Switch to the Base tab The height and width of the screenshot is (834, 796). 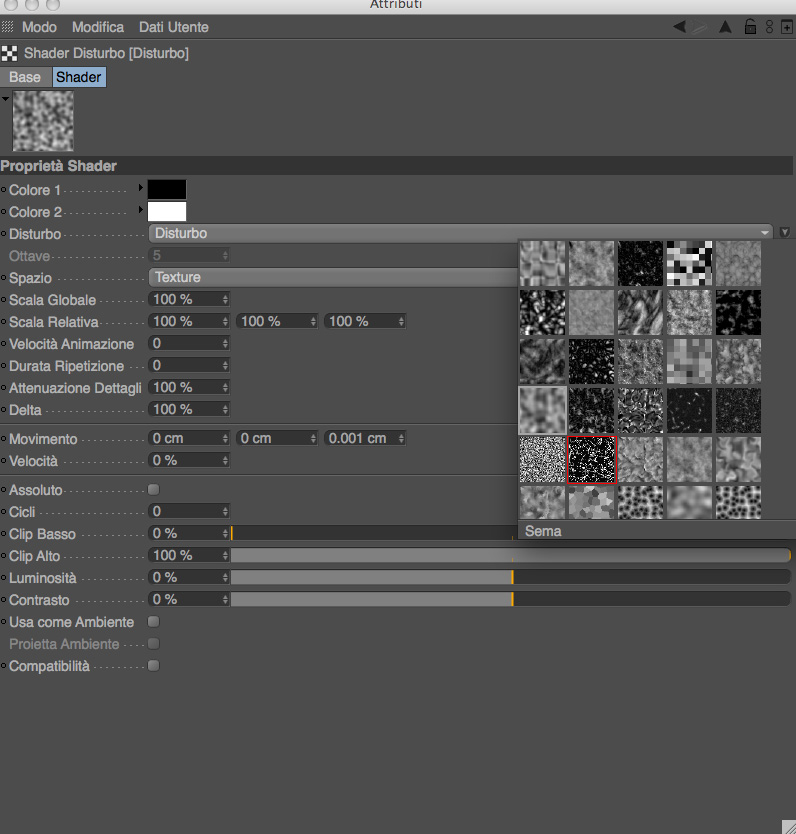pos(25,77)
